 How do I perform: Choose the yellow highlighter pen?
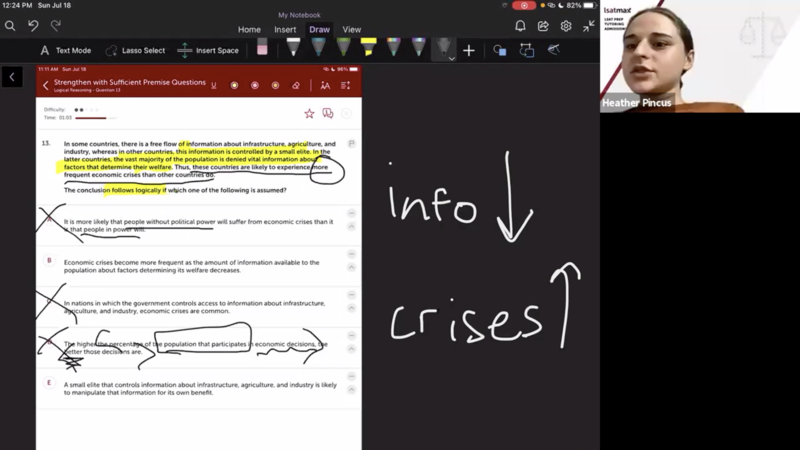[x=368, y=48]
